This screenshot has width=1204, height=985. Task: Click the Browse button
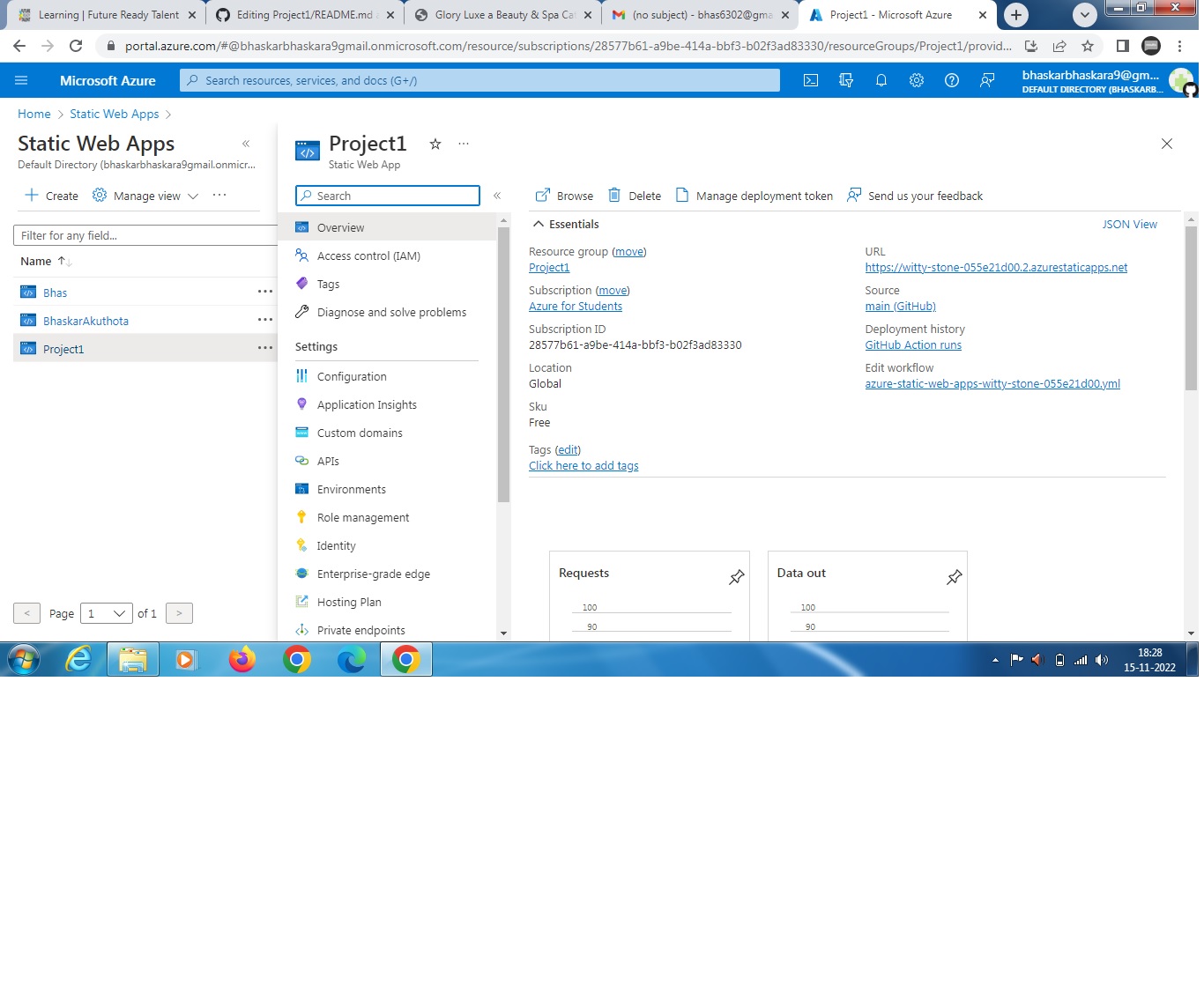coord(564,196)
